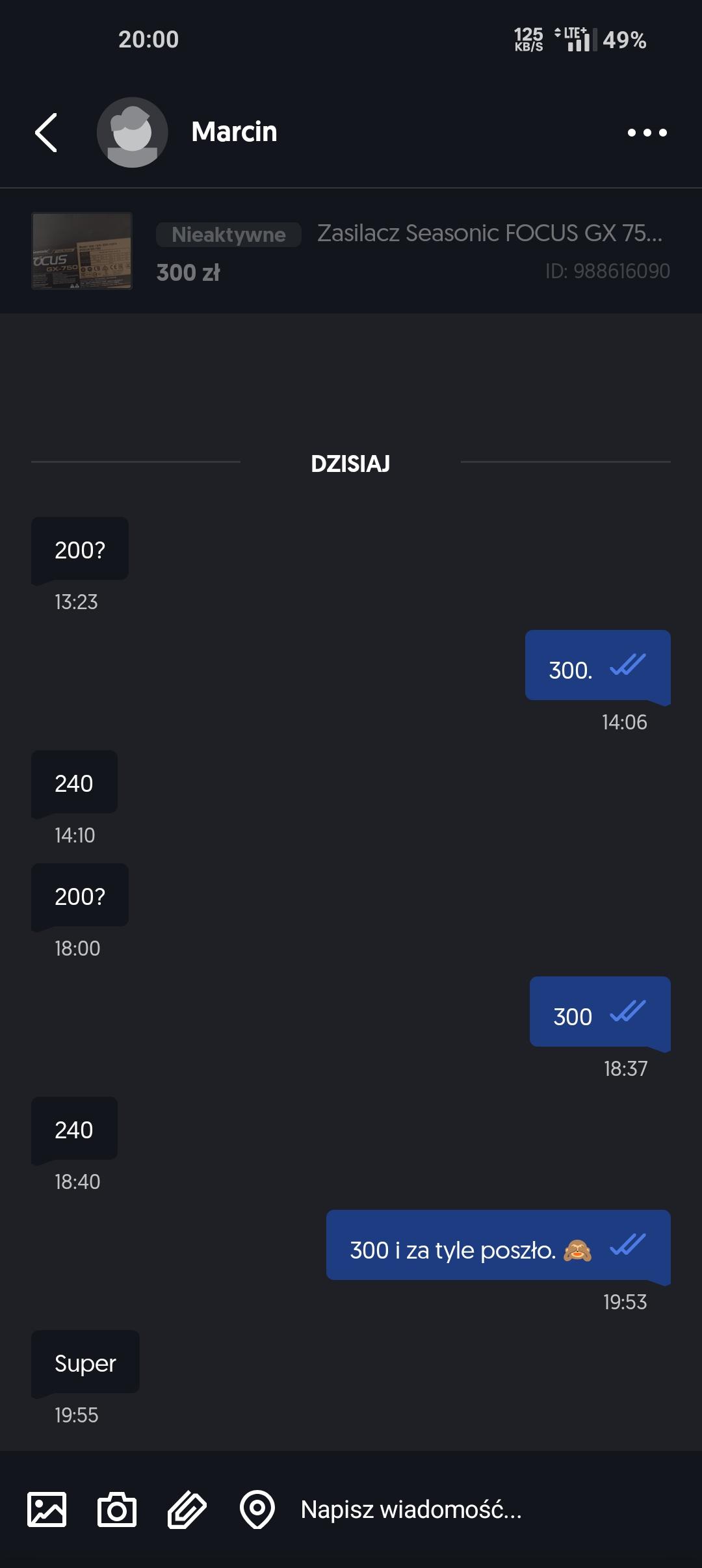
Task: Tap the "240" message received at 18:40
Action: 74,1129
